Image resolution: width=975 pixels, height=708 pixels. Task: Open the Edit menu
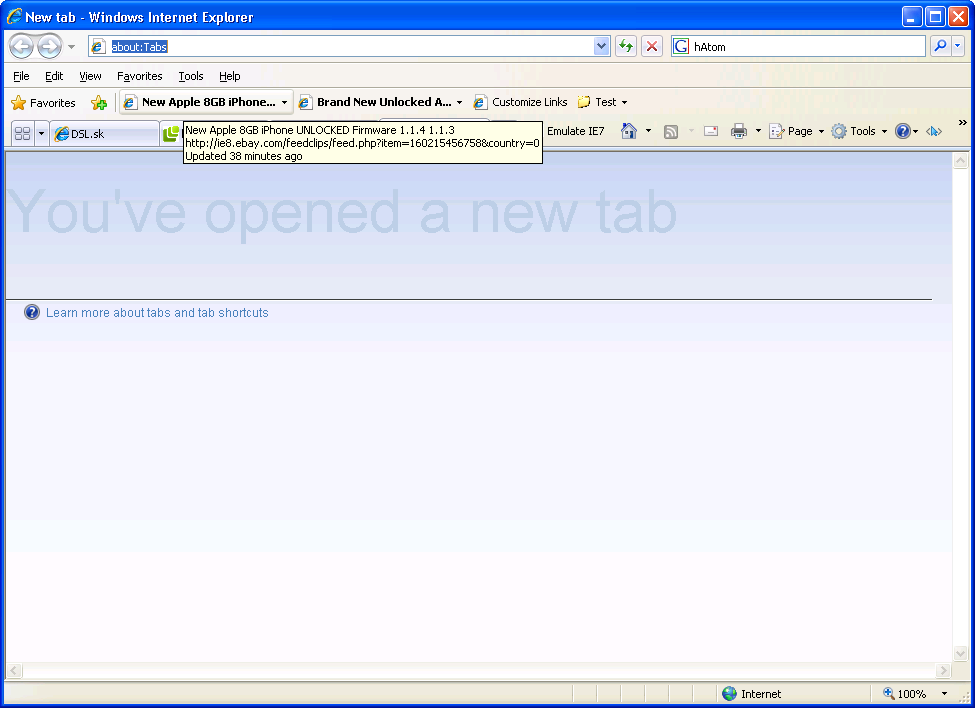pyautogui.click(x=54, y=76)
